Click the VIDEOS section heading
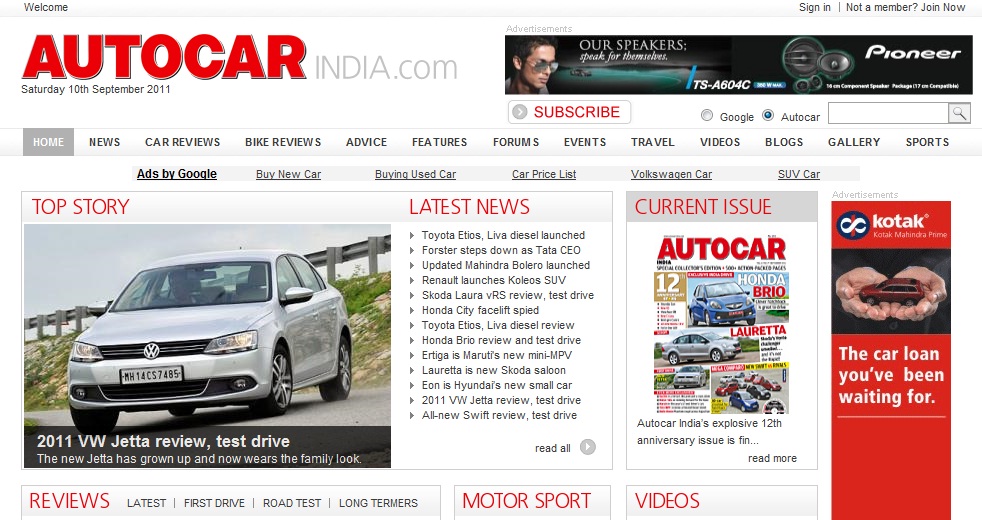The height and width of the screenshot is (520, 982). point(667,501)
